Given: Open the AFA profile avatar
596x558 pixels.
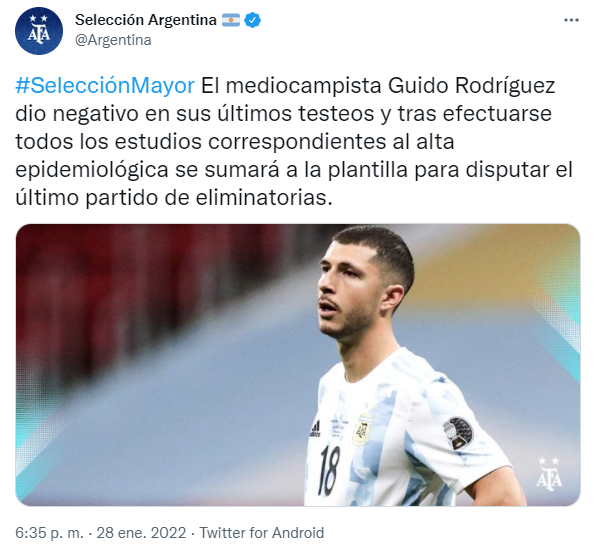Looking at the screenshot, I should point(39,31).
